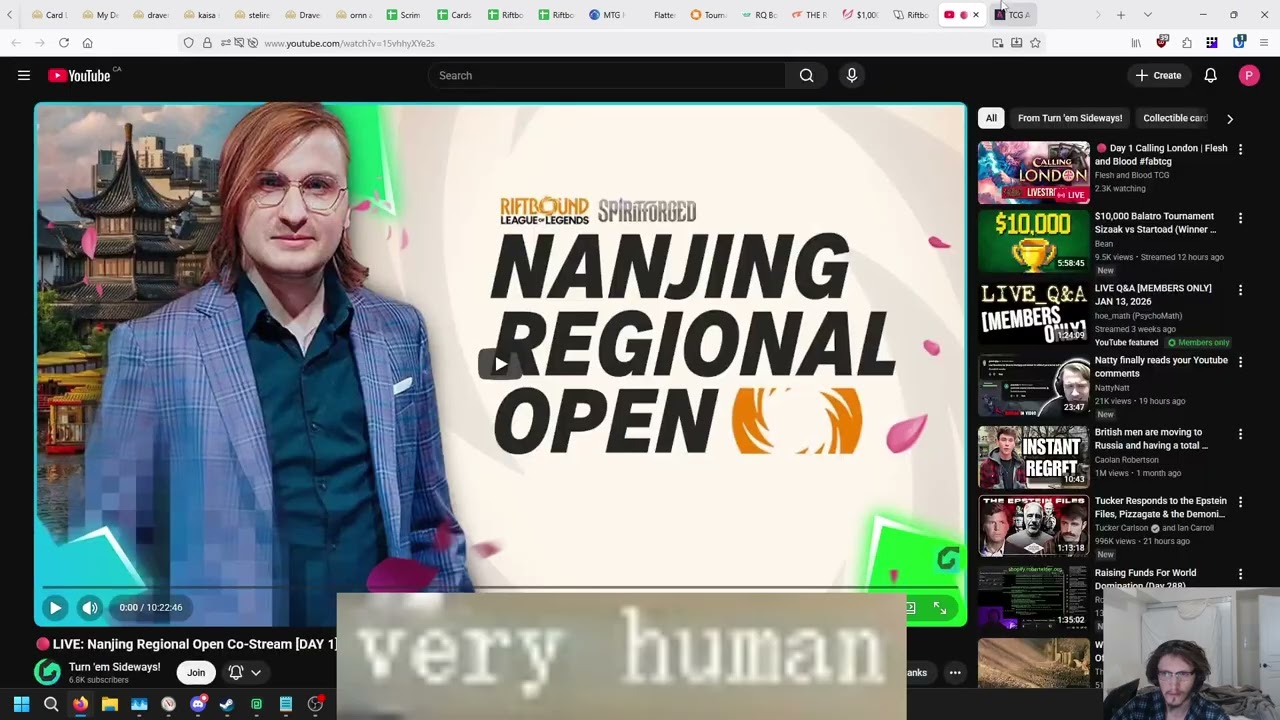Open options for Raising Funds video

coord(1240,574)
